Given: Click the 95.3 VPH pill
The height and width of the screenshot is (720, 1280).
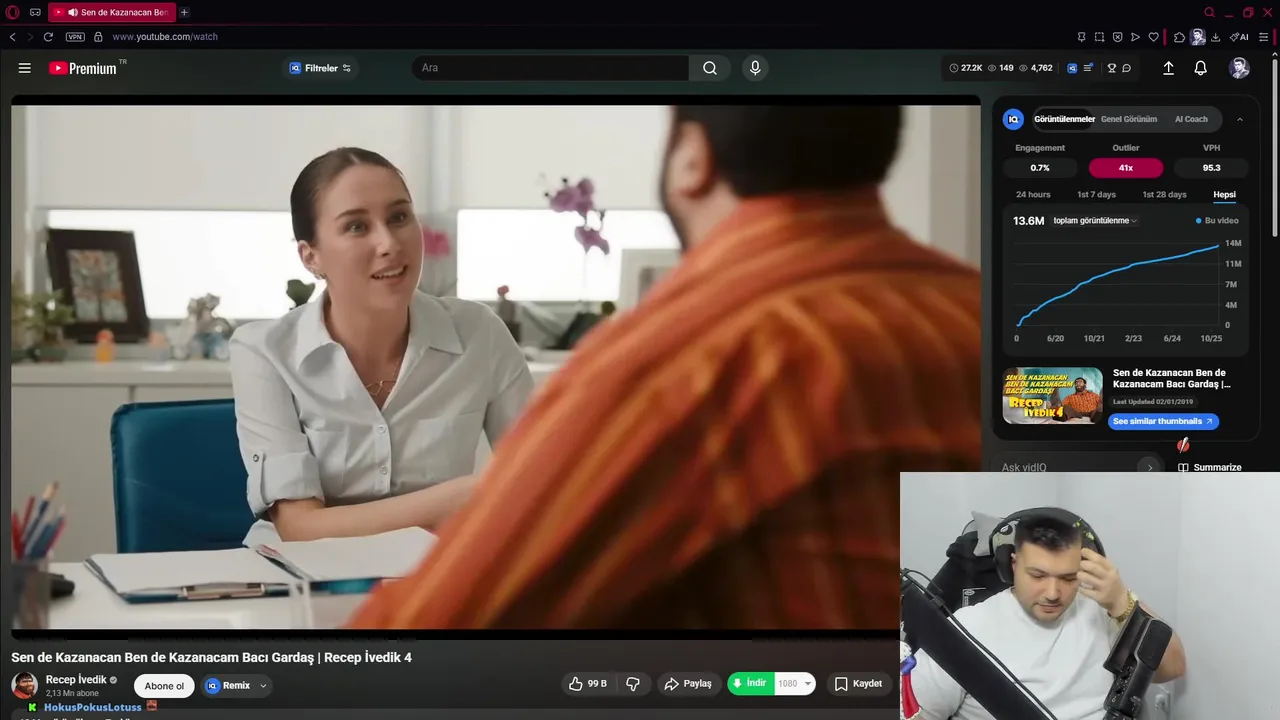Looking at the screenshot, I should click(1212, 168).
